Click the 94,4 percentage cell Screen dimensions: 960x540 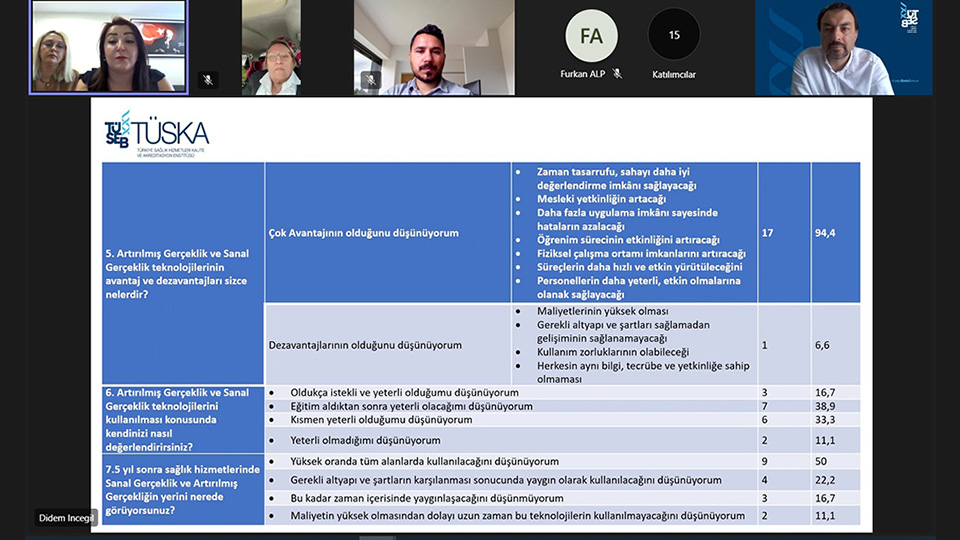point(835,233)
